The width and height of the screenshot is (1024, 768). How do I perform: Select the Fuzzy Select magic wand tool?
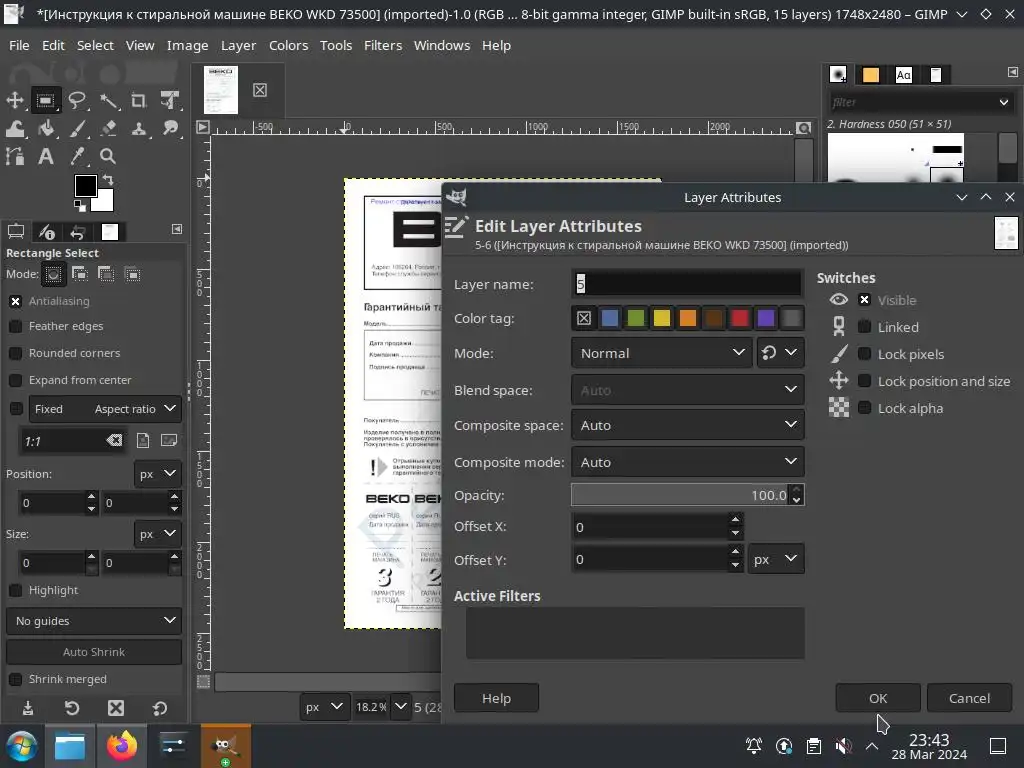108,100
